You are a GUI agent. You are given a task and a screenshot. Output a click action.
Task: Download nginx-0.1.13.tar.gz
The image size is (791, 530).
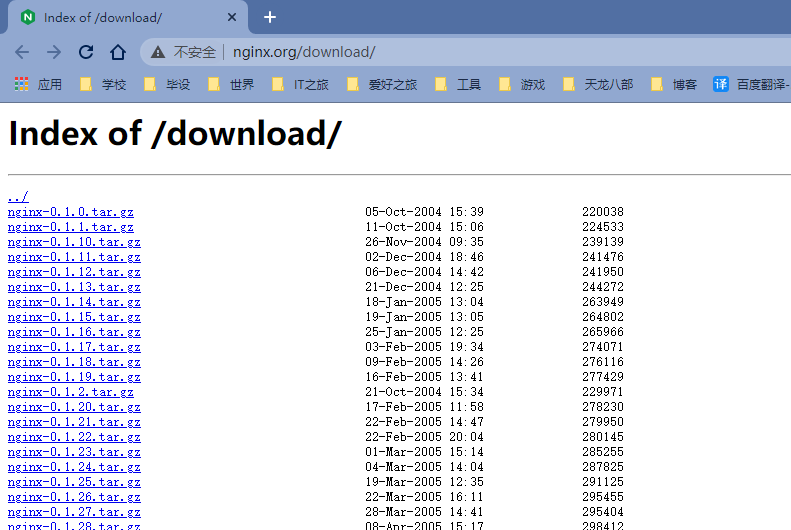click(x=74, y=287)
